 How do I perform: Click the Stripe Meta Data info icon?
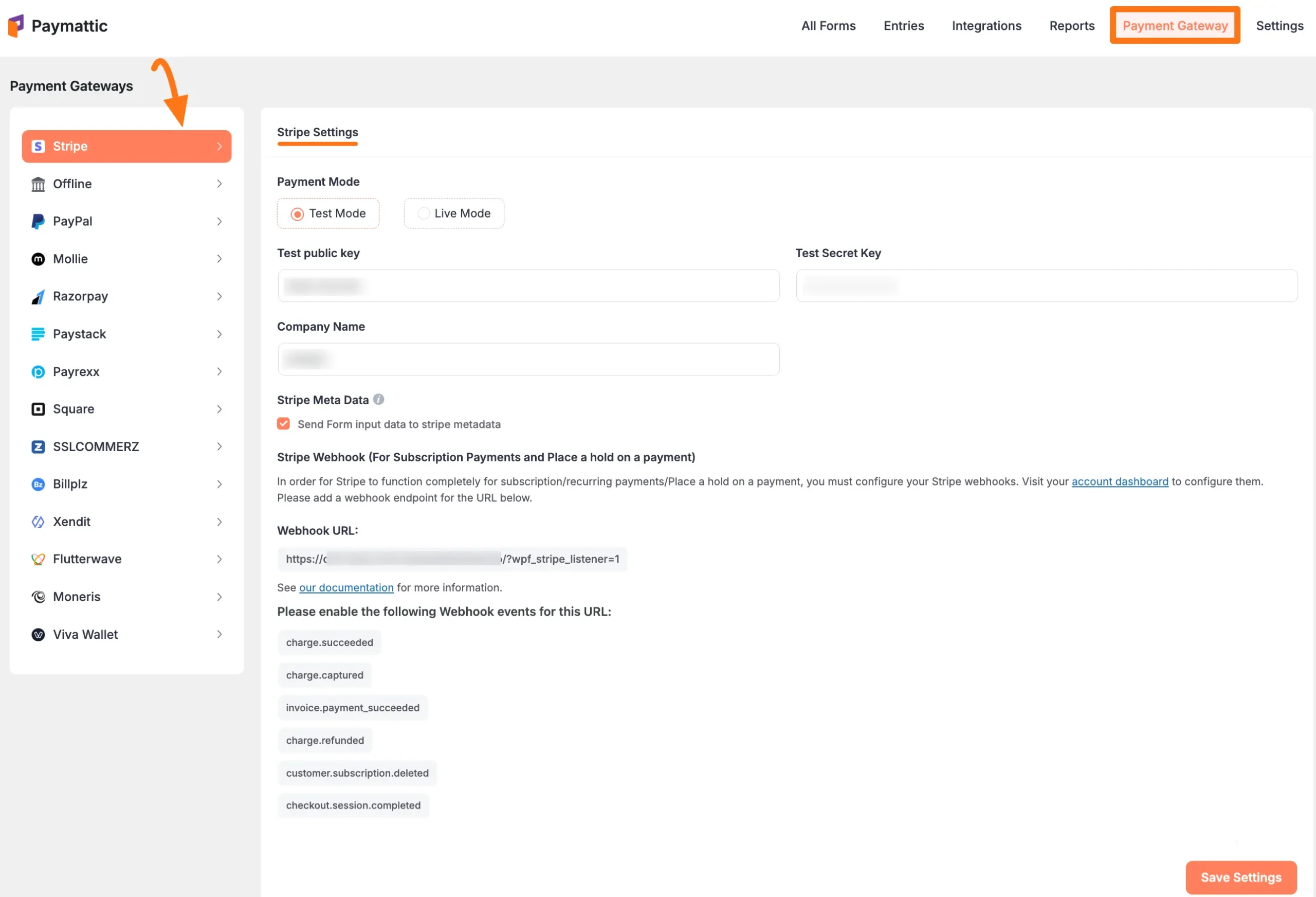click(379, 400)
